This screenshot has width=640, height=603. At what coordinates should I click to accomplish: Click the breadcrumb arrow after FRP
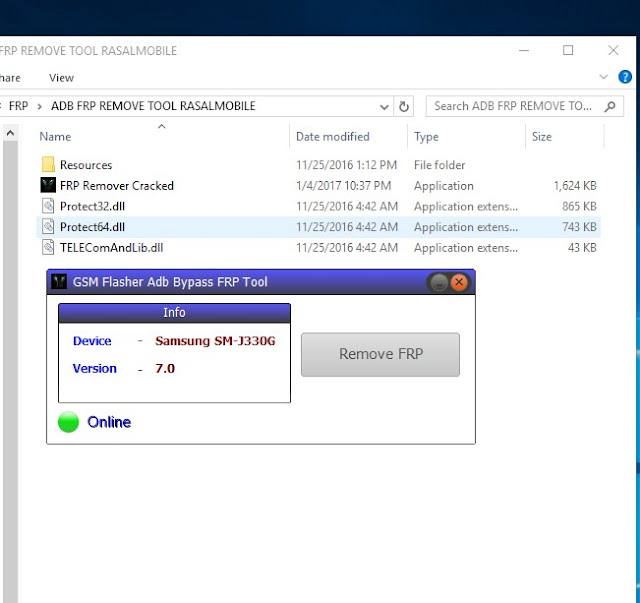[x=40, y=107]
